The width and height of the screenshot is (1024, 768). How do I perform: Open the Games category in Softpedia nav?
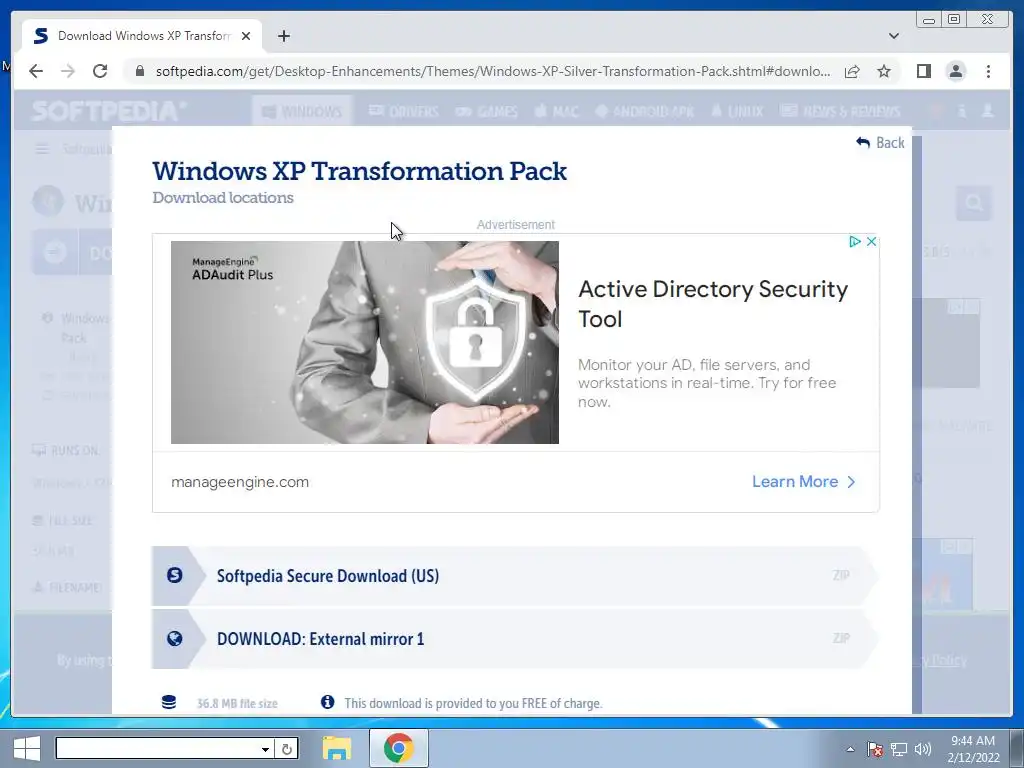[487, 111]
